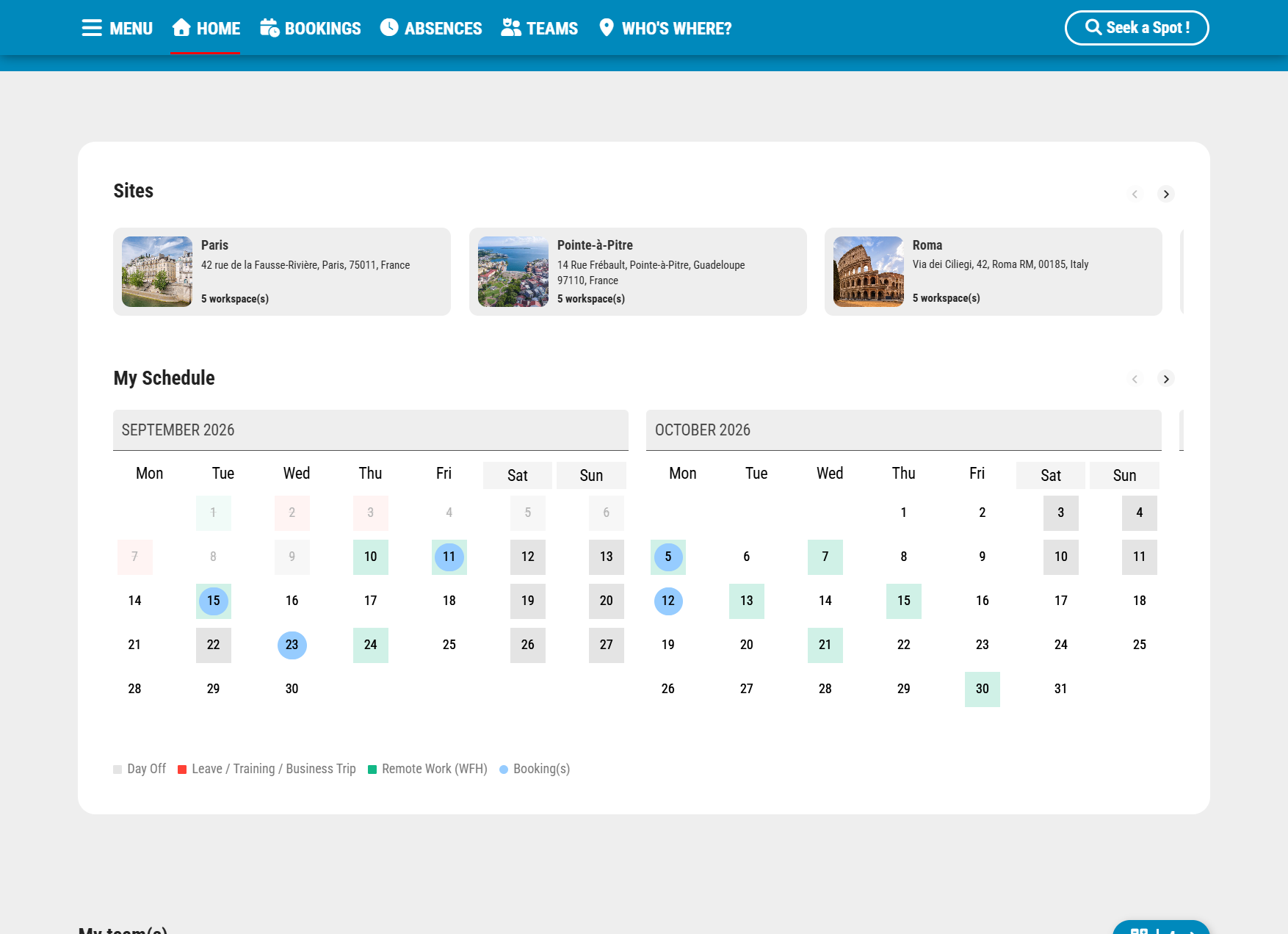
Task: Select the Pointe-à-Pitre site name
Action: click(x=595, y=245)
